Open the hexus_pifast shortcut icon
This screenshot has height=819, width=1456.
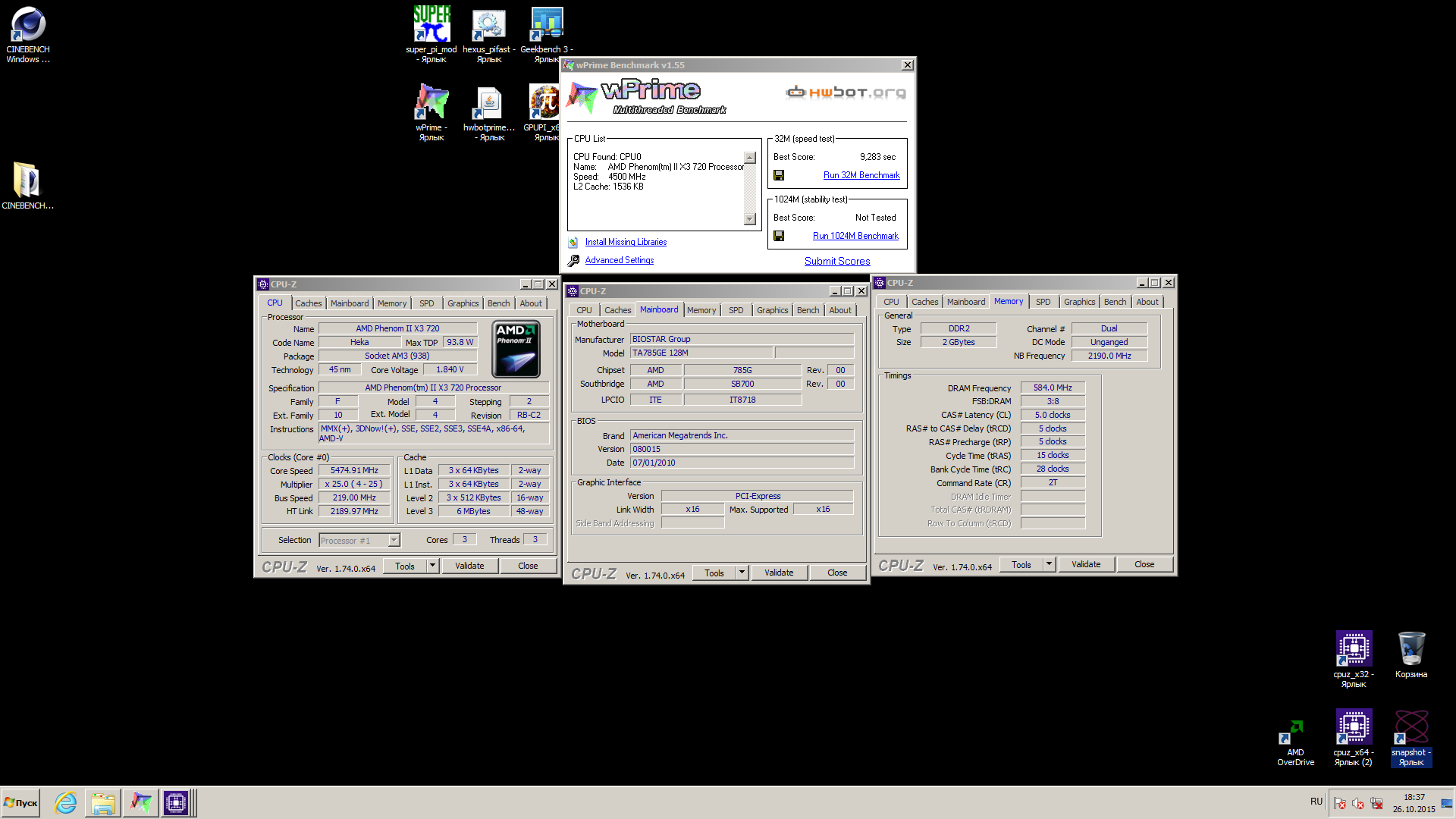coord(489,24)
